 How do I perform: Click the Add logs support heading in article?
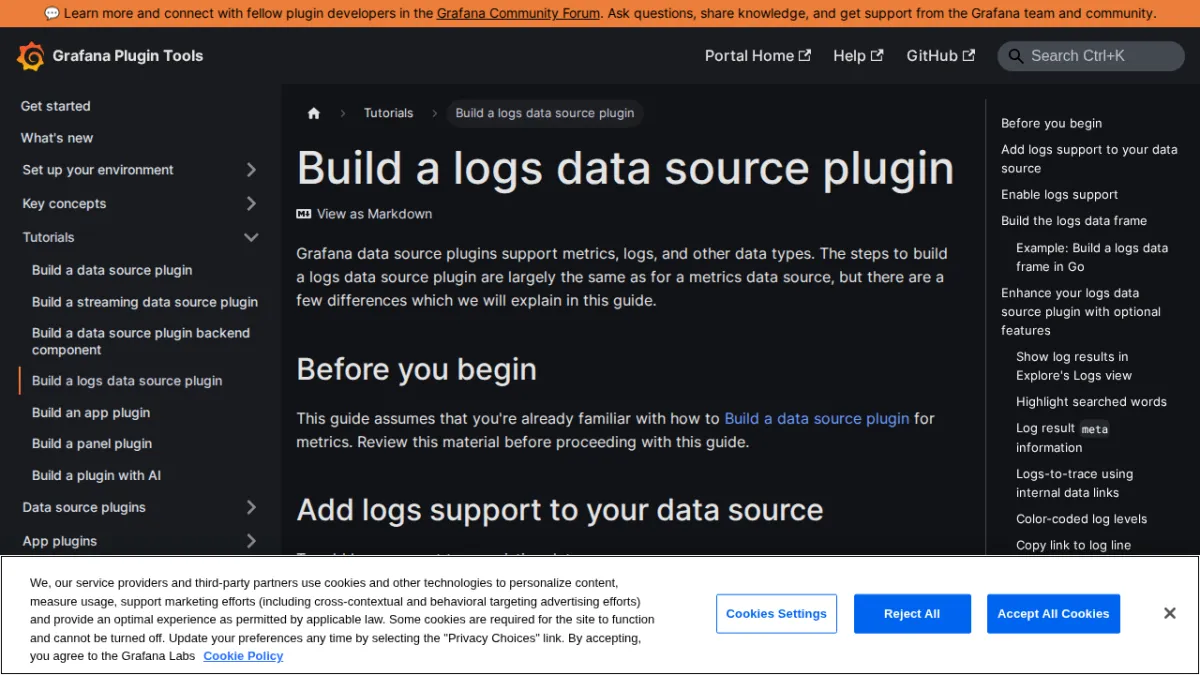(x=560, y=510)
